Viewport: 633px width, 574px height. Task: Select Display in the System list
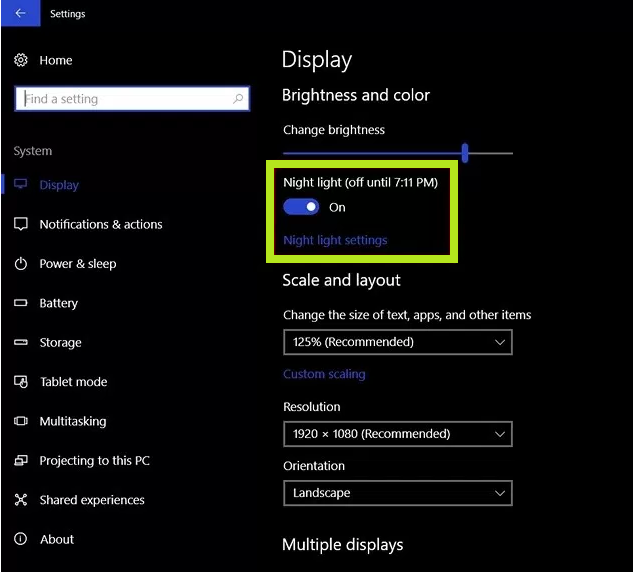(x=59, y=185)
